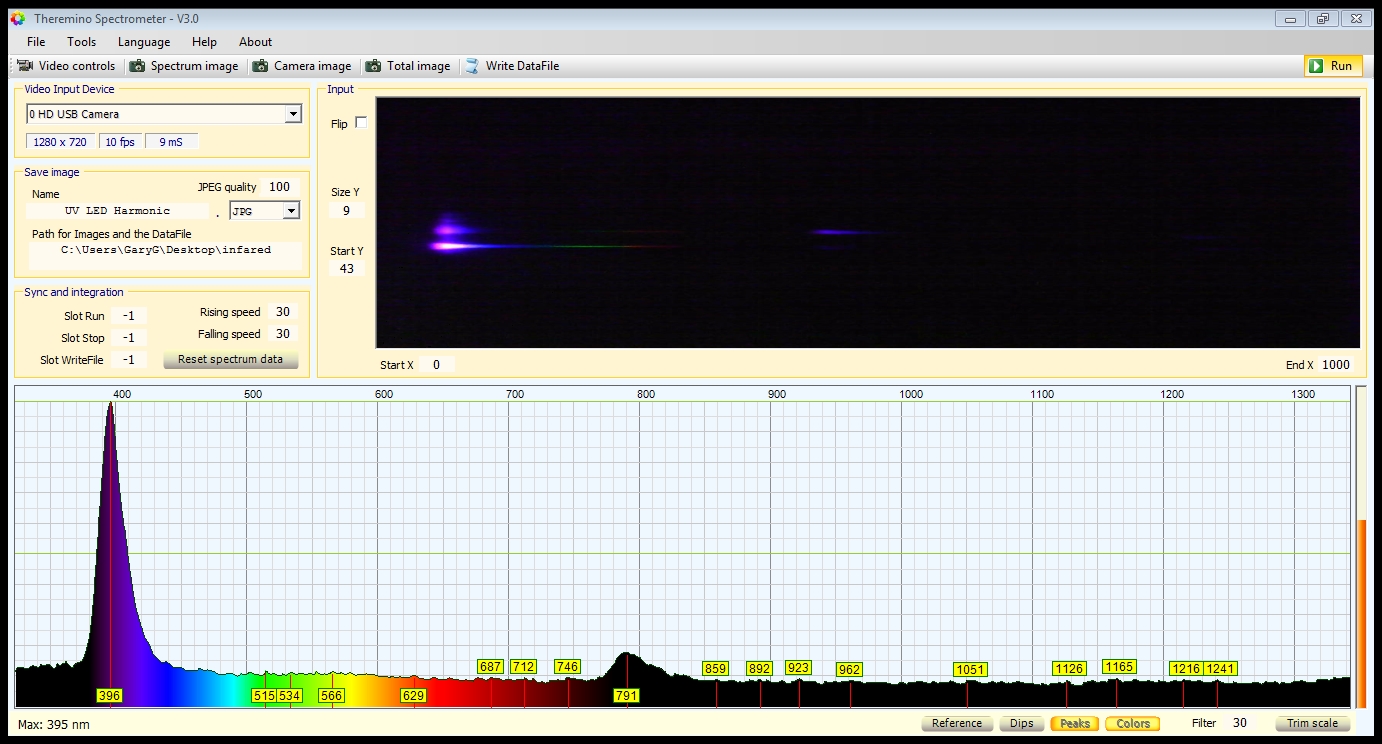Enable the Dips toggle button

[x=1021, y=723]
